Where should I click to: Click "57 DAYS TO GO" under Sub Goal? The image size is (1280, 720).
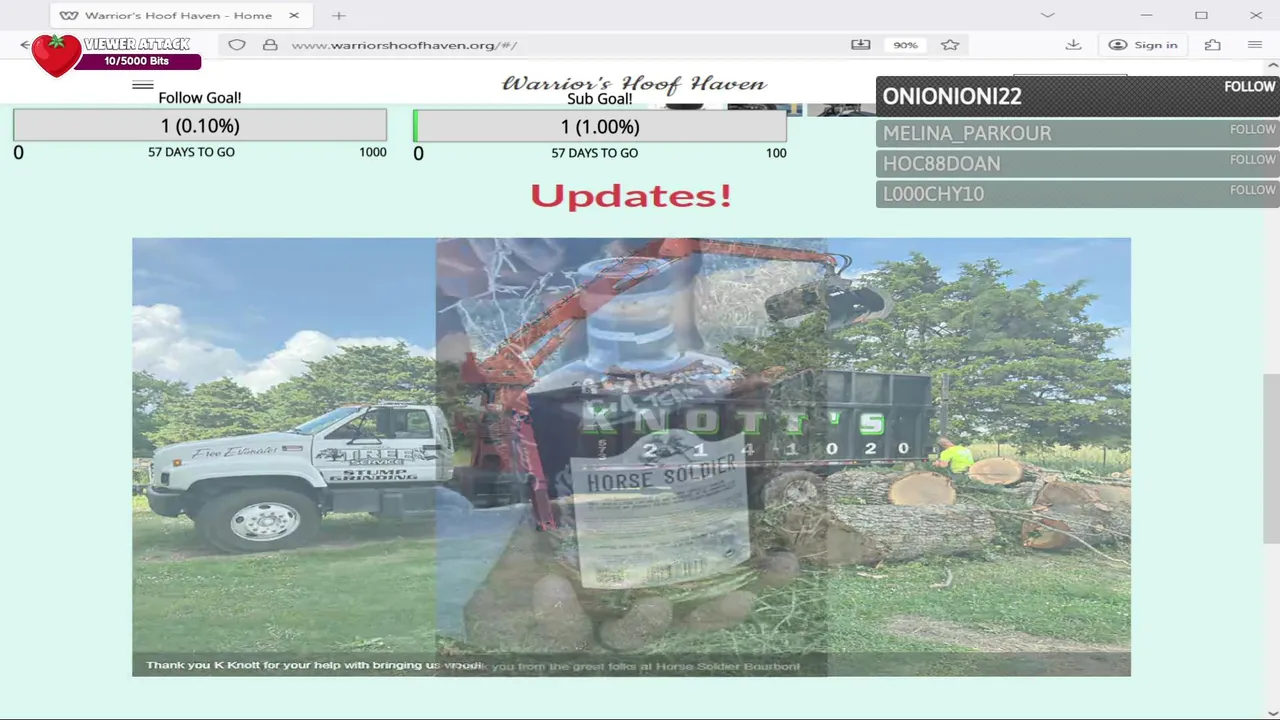pyautogui.click(x=594, y=153)
